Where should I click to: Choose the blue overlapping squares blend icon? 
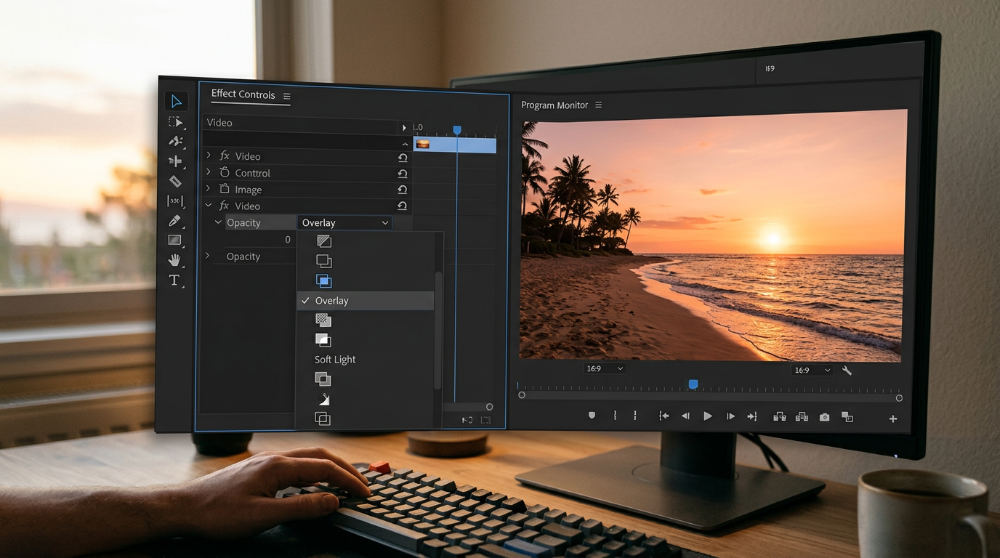[x=324, y=281]
